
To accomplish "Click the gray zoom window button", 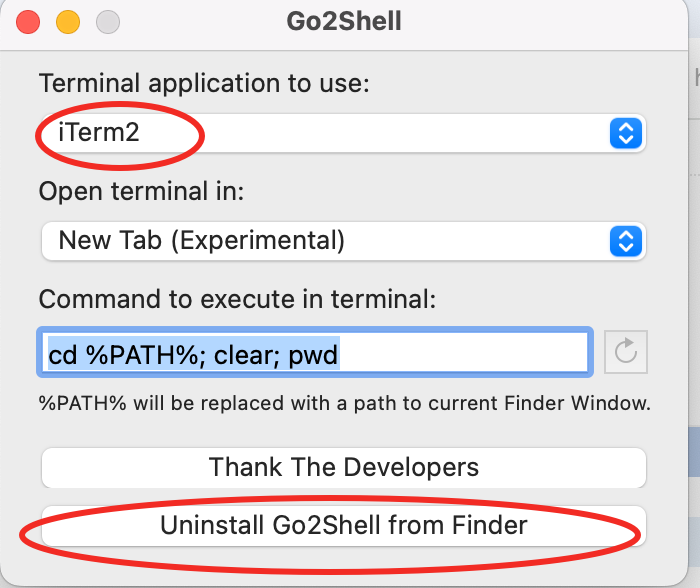I will (106, 21).
